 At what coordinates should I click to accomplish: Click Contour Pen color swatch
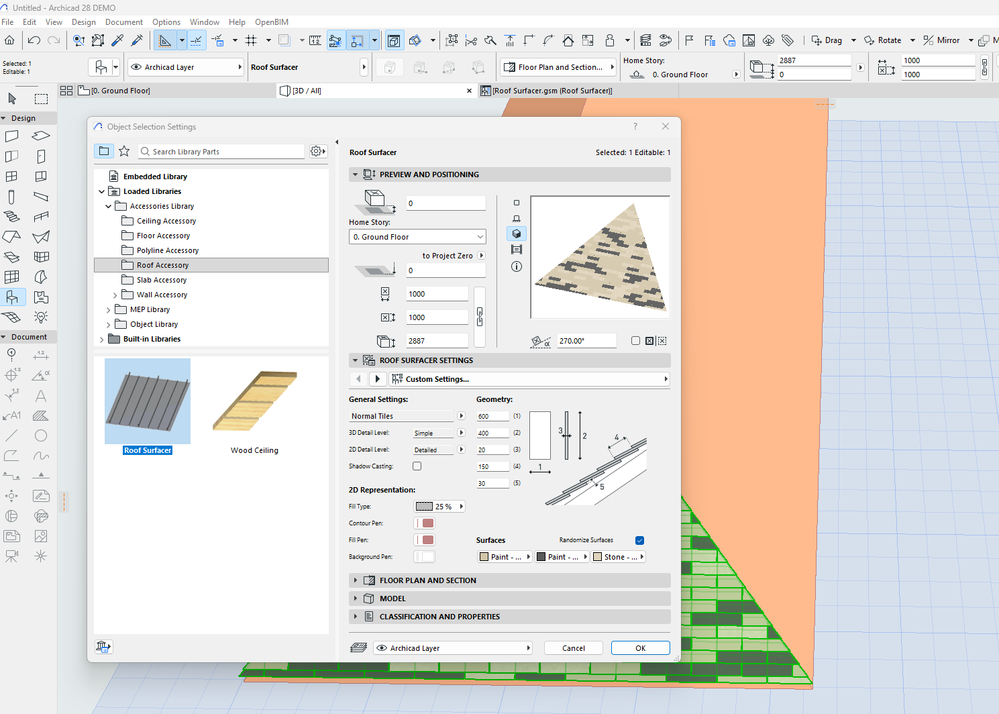(x=424, y=523)
